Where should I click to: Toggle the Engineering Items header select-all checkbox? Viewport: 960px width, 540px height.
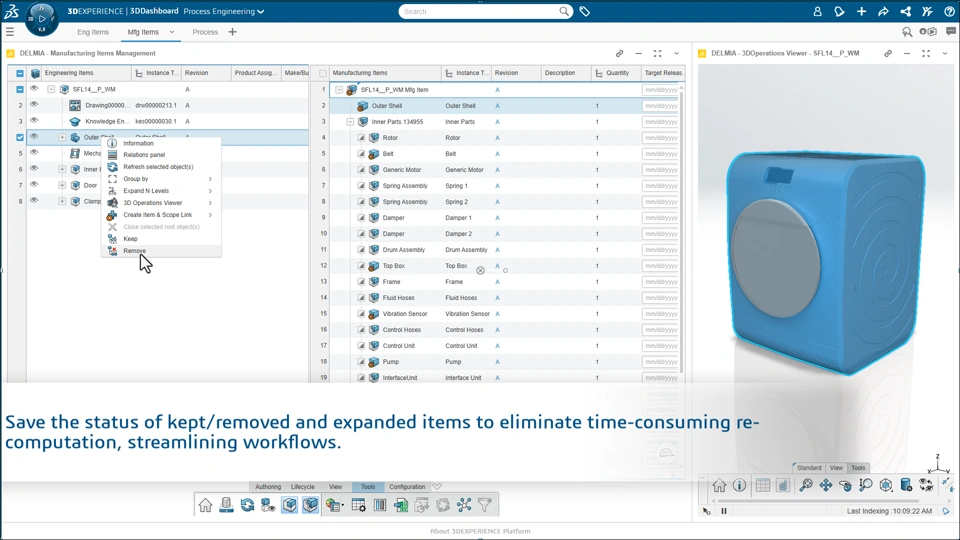point(20,73)
